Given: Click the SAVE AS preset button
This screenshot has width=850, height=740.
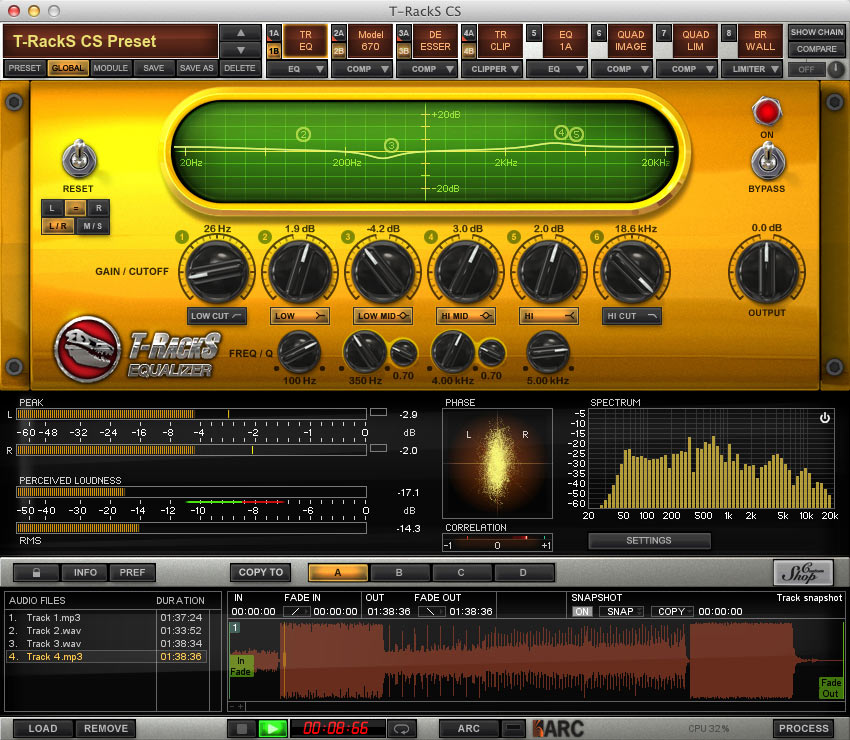Looking at the screenshot, I should coord(196,69).
